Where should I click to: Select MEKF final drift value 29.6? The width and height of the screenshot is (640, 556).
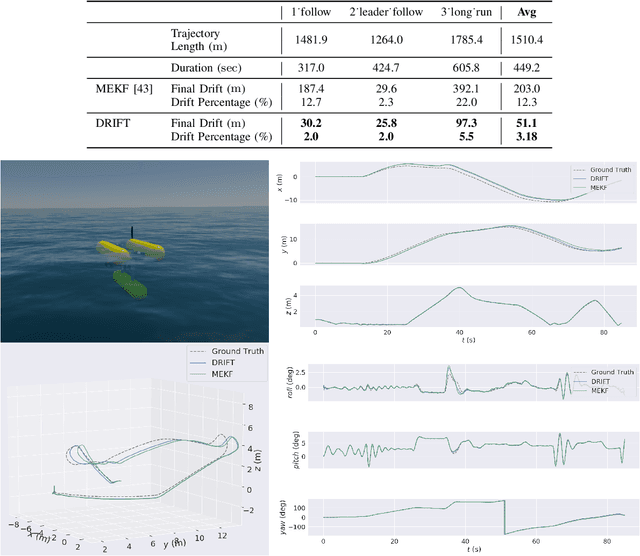click(386, 89)
